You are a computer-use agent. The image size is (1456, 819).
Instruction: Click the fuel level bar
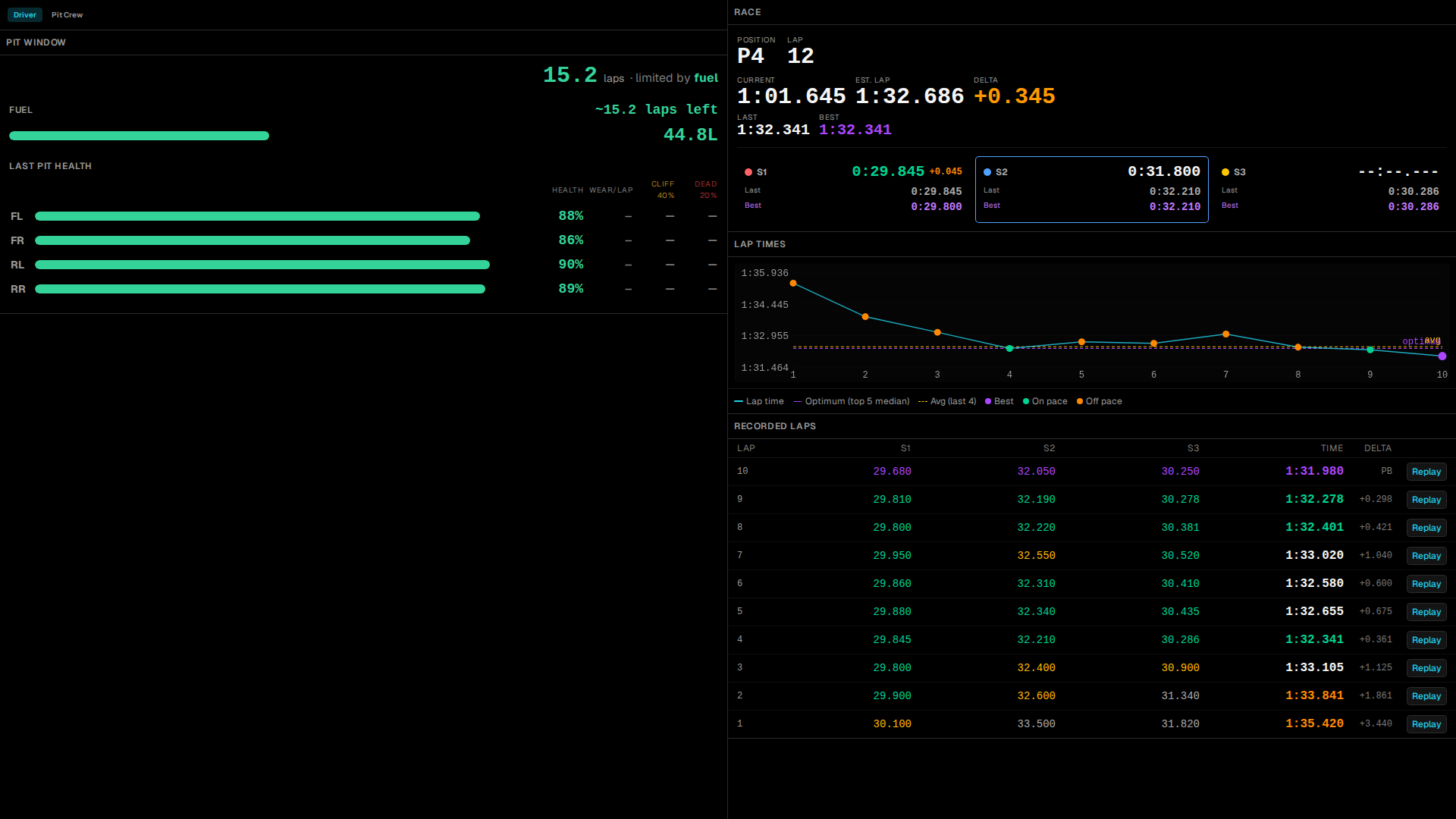coord(139,136)
